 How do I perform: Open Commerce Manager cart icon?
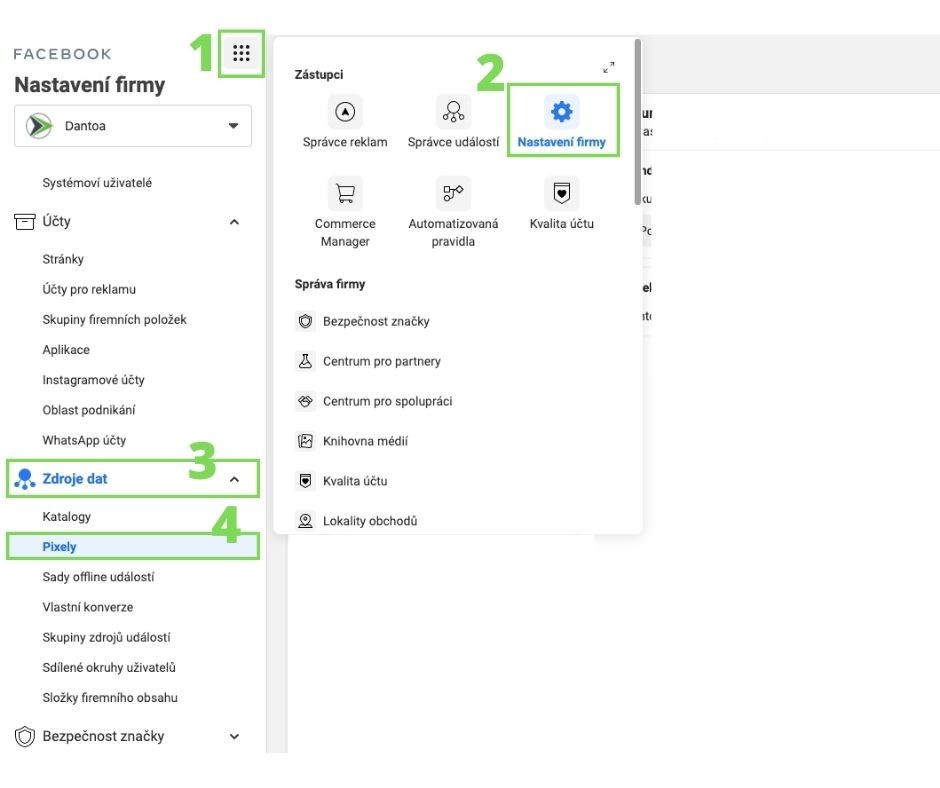(345, 193)
